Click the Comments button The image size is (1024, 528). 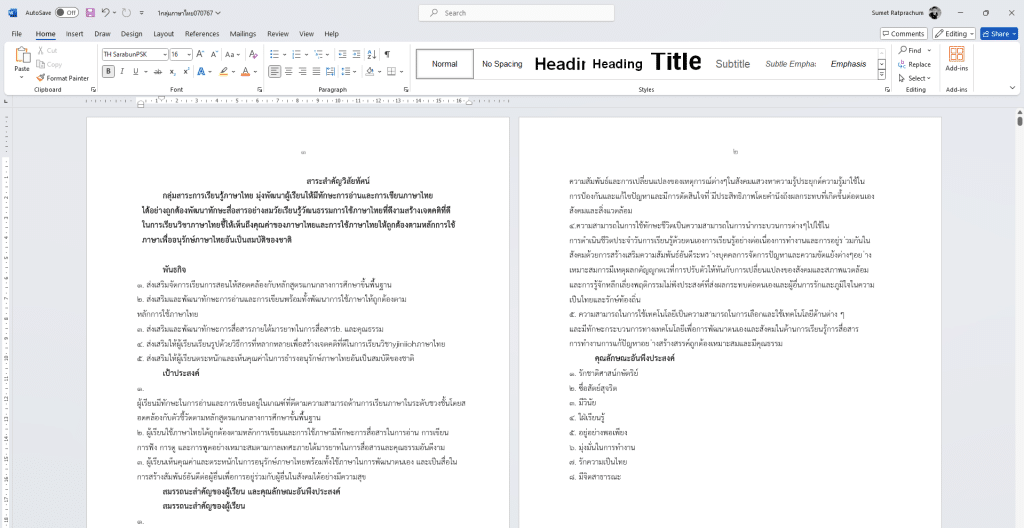[903, 33]
